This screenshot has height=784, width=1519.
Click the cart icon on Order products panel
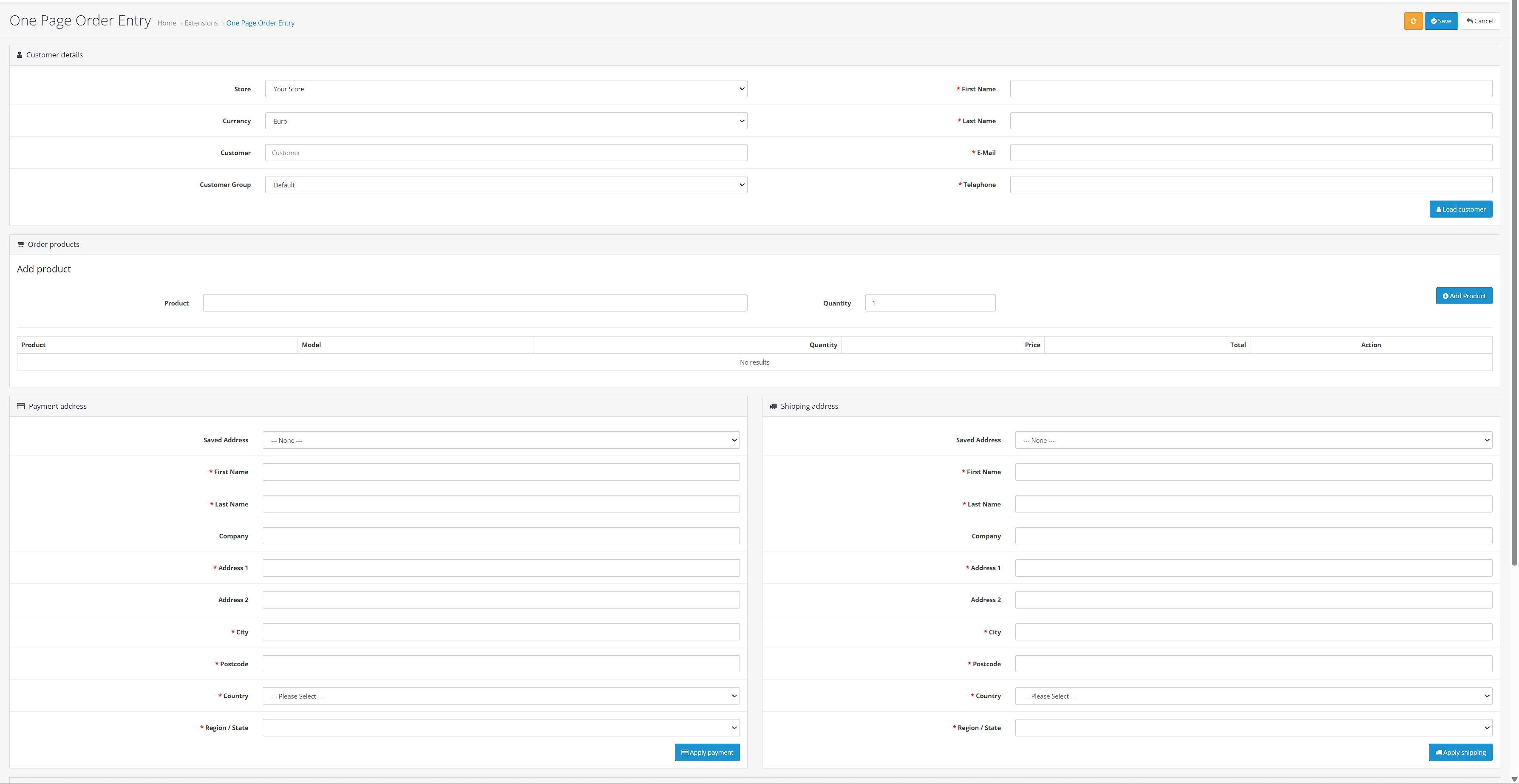(21, 244)
